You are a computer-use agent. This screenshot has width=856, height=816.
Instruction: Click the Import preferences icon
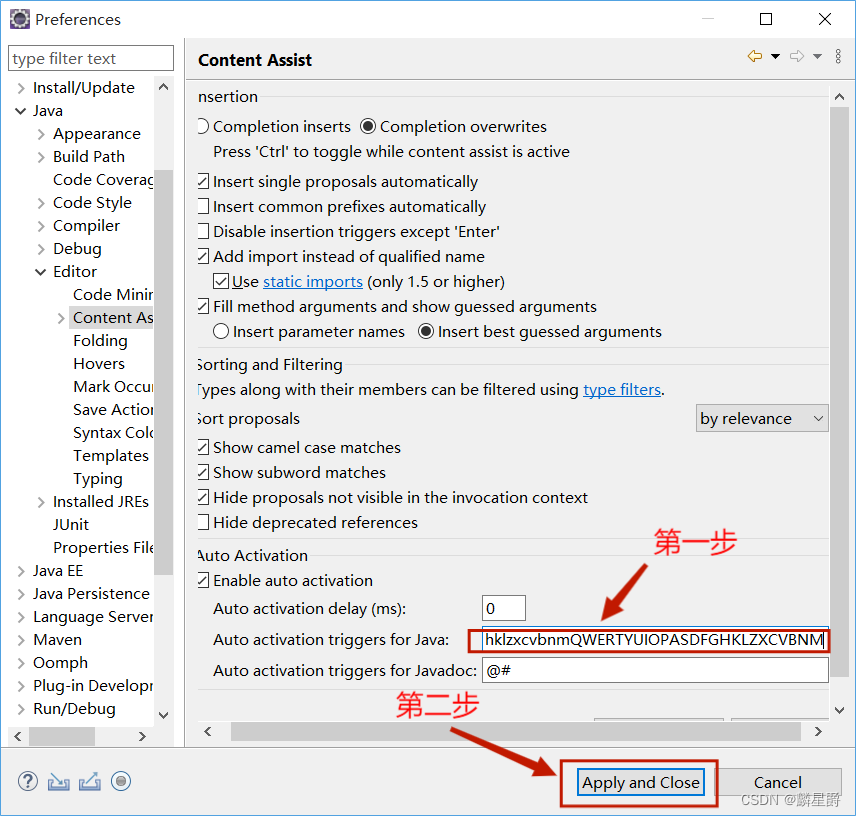click(58, 782)
